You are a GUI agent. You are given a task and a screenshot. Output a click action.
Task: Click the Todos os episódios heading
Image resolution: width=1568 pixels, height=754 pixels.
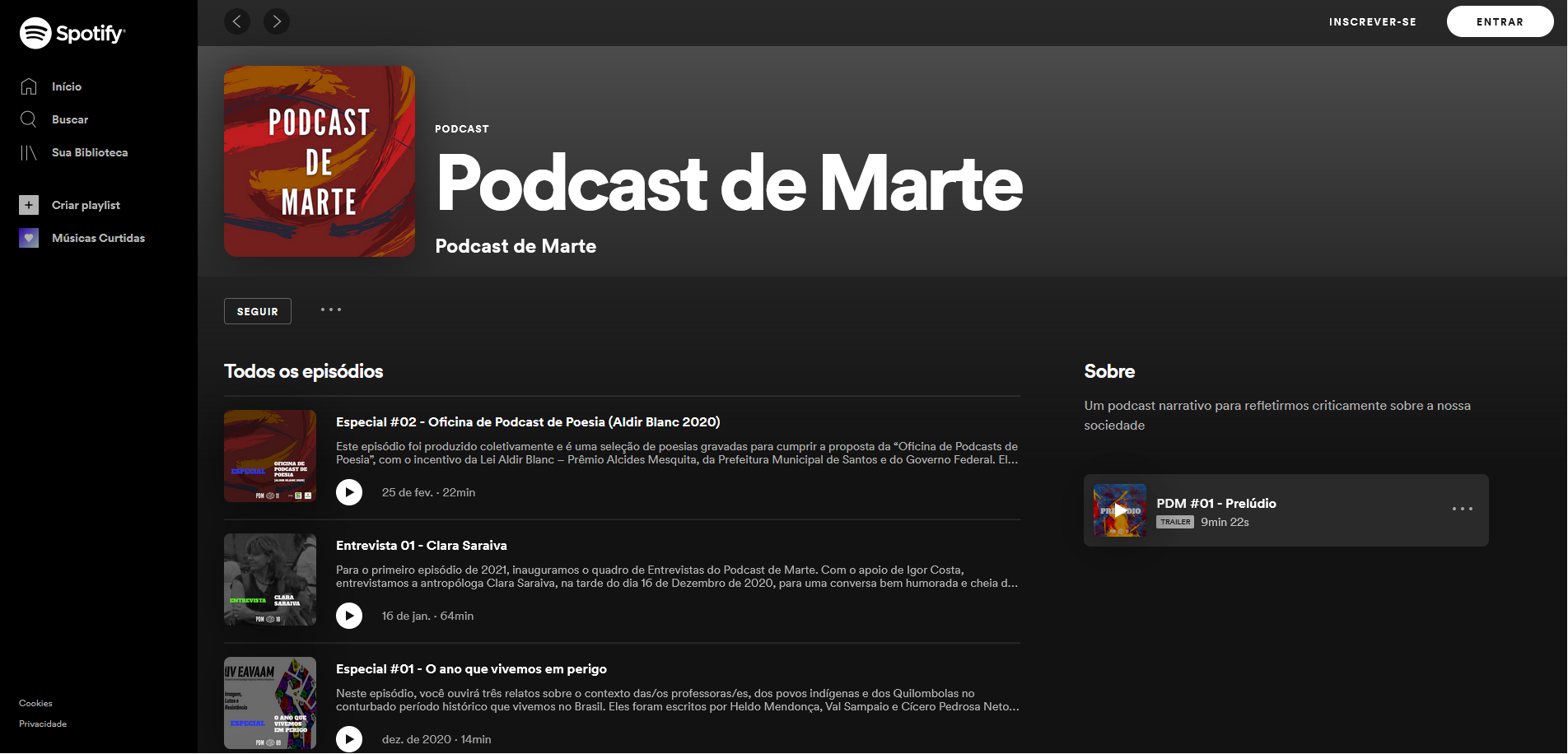tap(303, 371)
